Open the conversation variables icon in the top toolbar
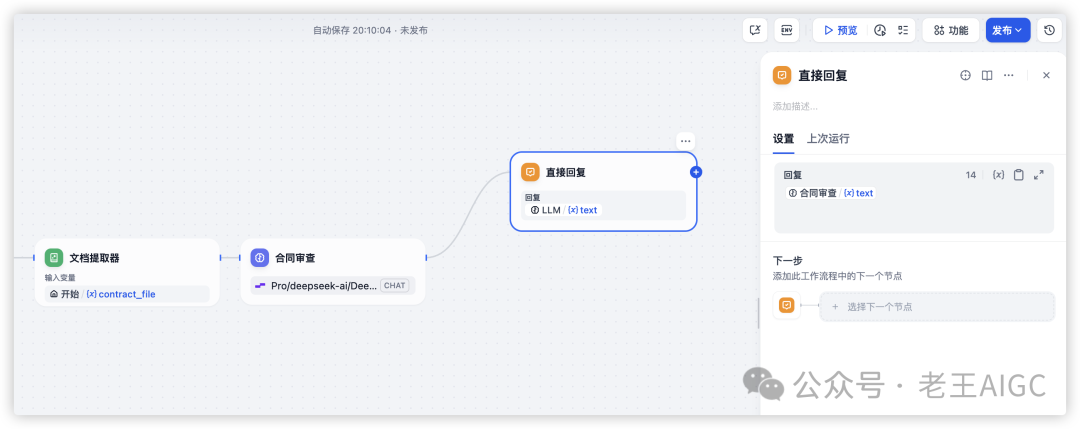This screenshot has height=429, width=1080. click(x=755, y=30)
